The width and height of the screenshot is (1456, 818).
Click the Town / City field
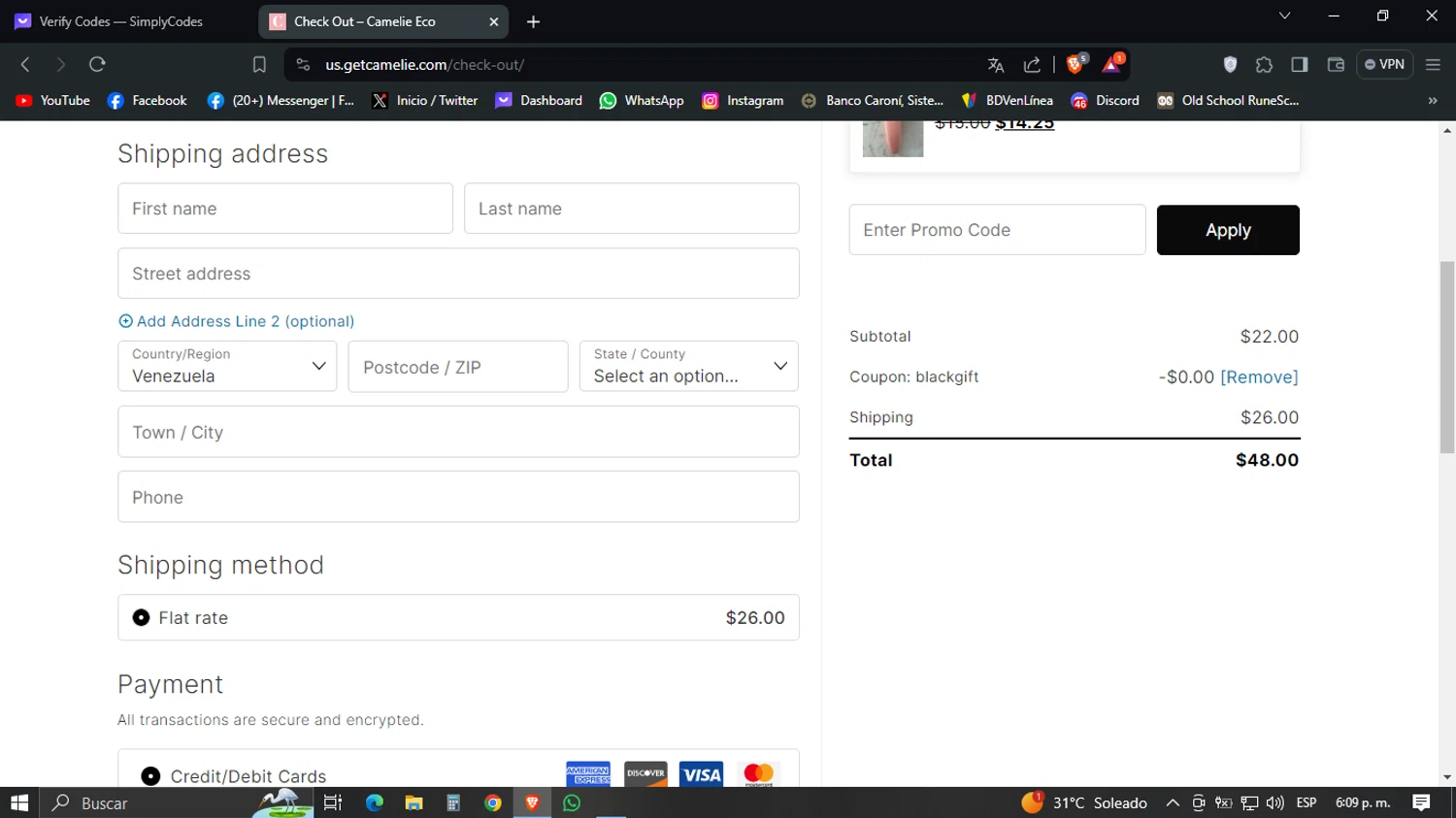[458, 432]
